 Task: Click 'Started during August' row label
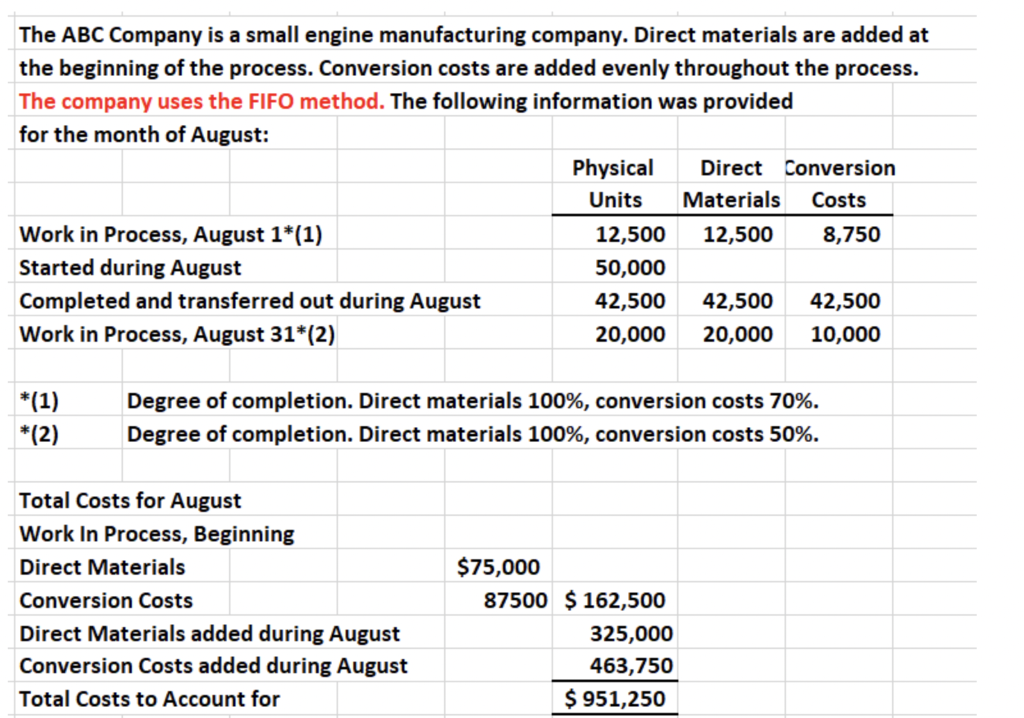130,267
